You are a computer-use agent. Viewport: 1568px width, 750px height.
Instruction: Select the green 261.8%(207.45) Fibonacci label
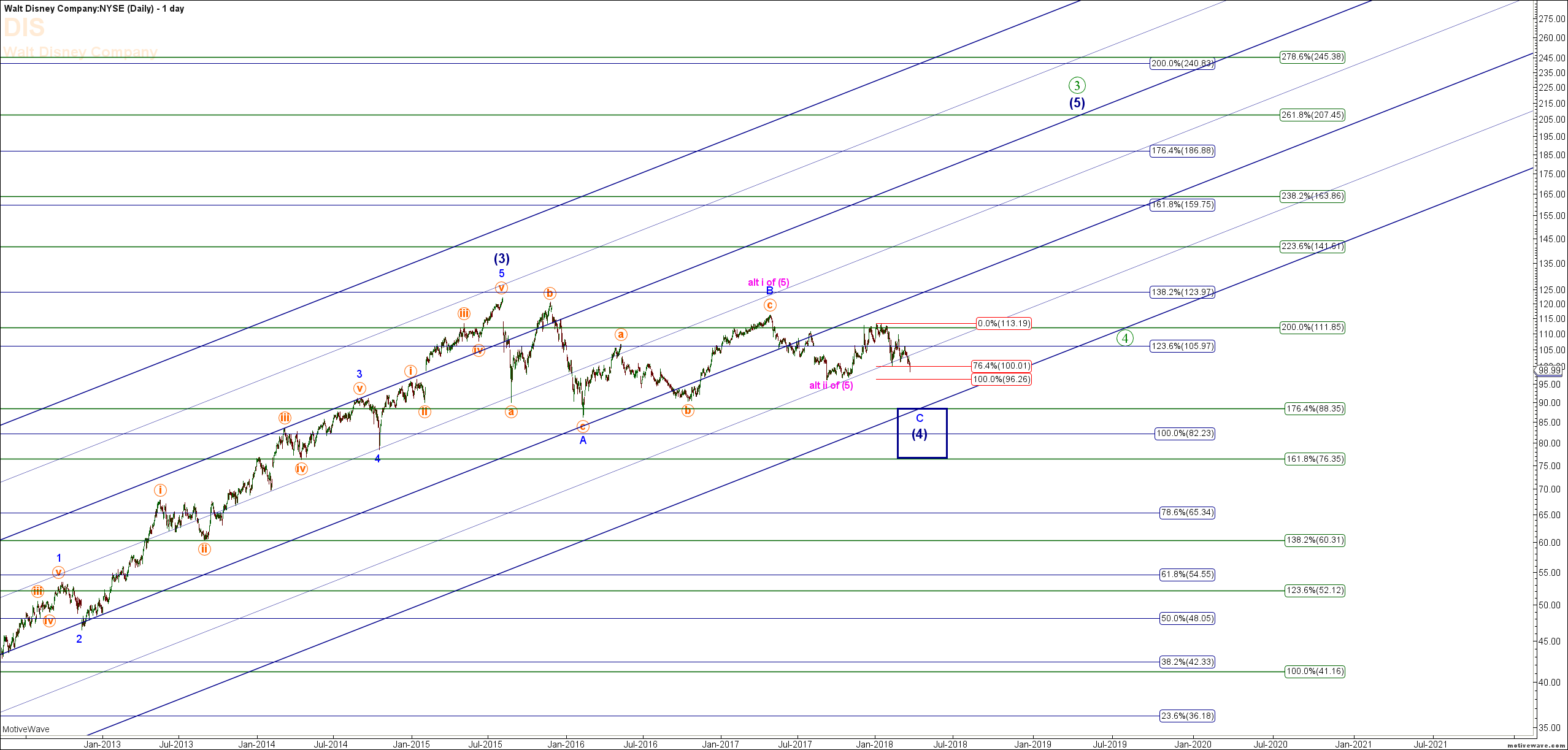click(x=1312, y=115)
